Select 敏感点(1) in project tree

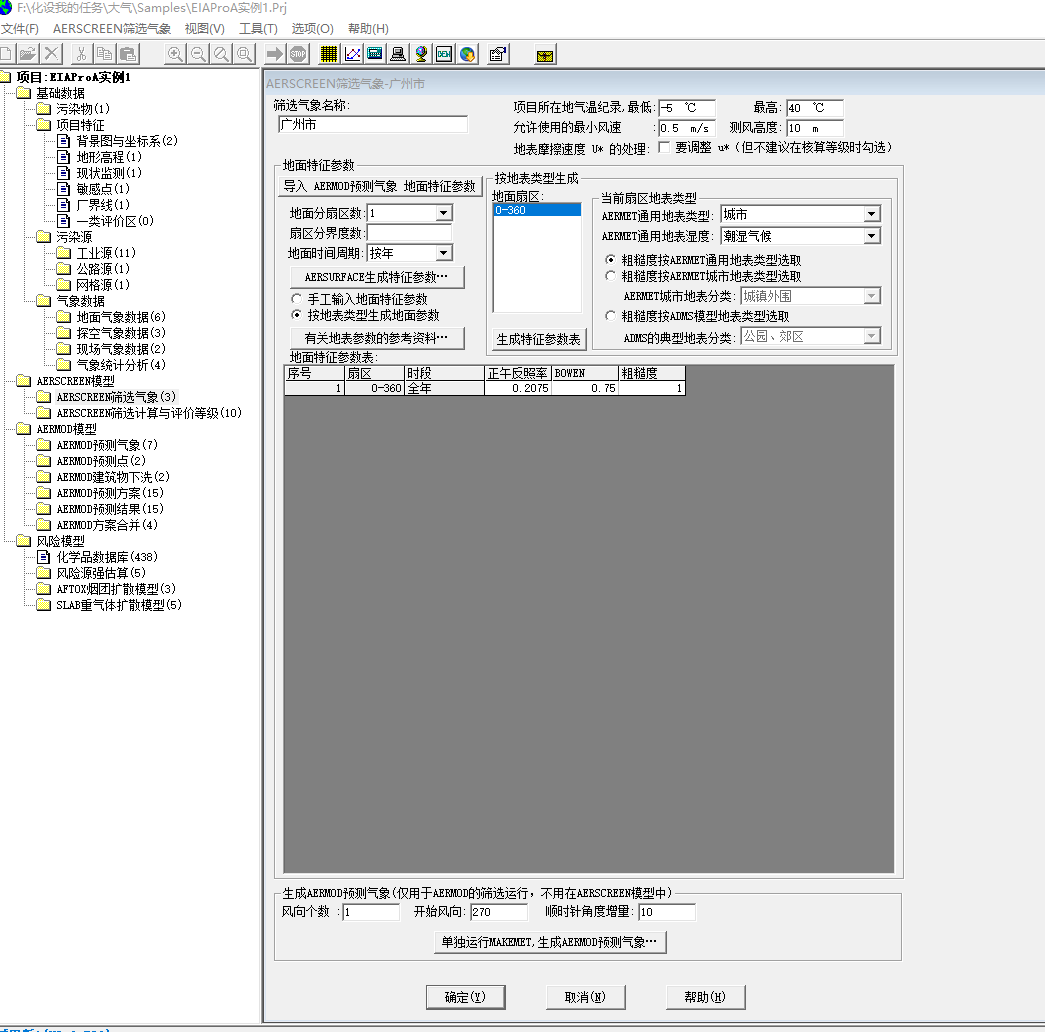click(103, 189)
